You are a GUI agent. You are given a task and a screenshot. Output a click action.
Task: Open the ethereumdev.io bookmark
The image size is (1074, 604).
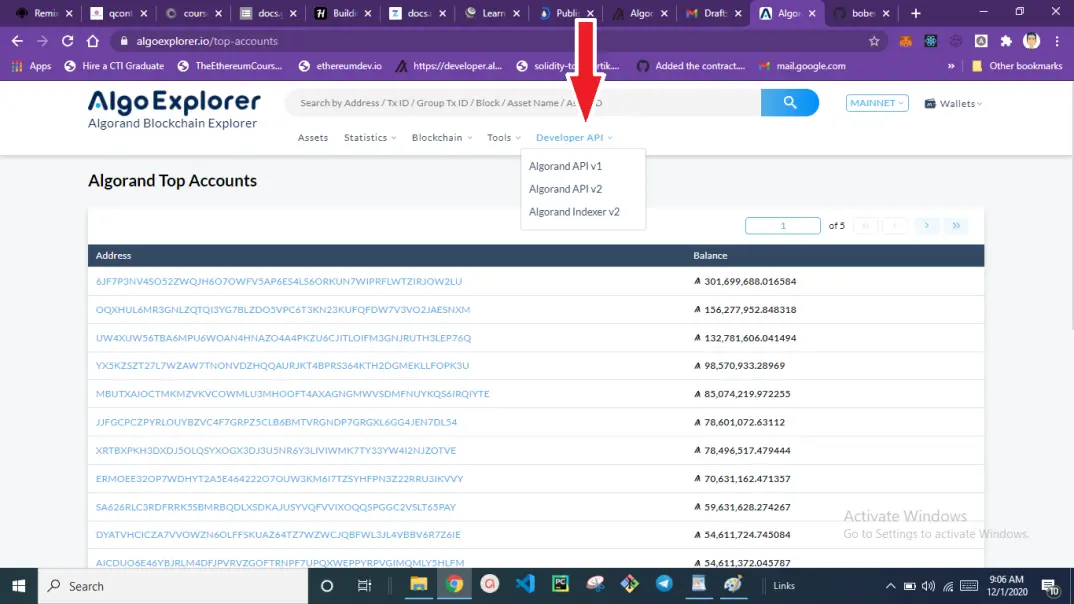(340, 66)
